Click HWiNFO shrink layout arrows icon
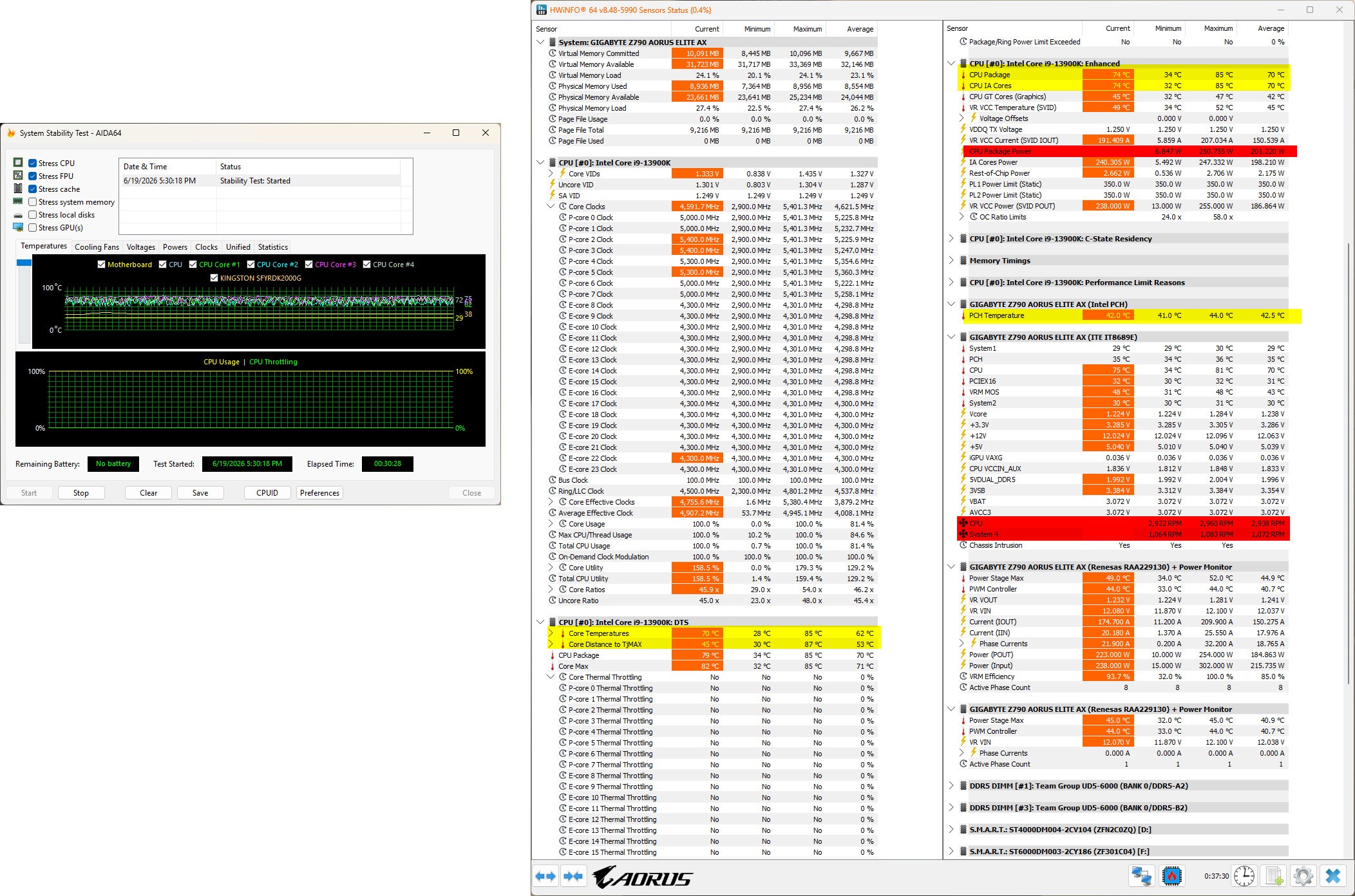The width and height of the screenshot is (1355, 896). coord(573,876)
